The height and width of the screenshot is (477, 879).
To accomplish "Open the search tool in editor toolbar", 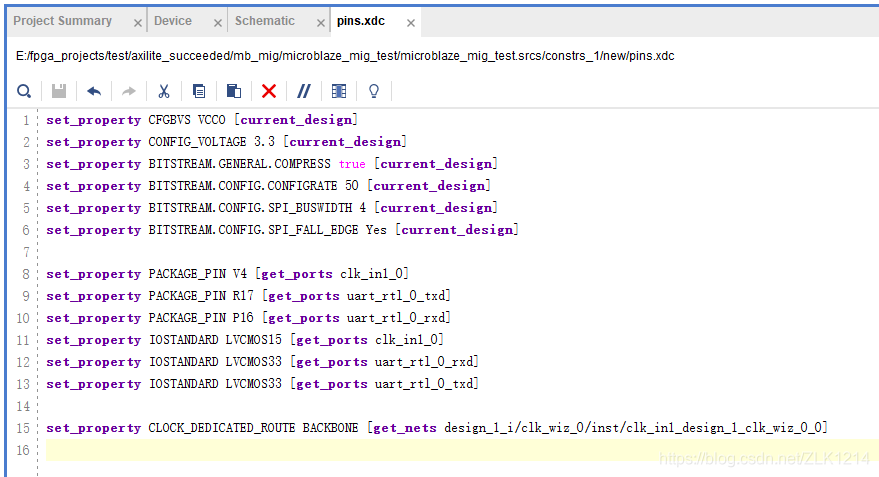I will [24, 91].
